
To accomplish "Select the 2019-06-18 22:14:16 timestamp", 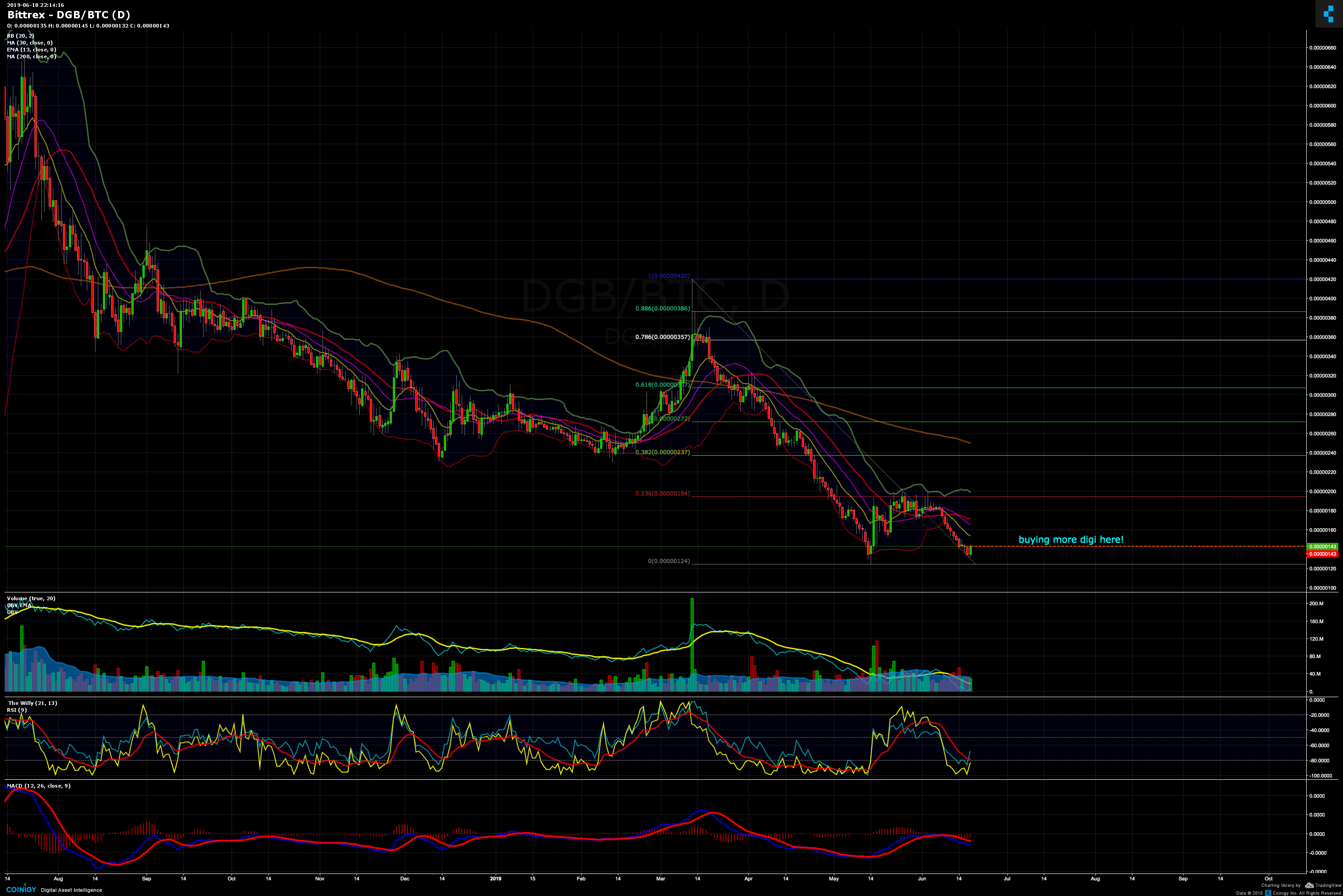I will coord(35,5).
